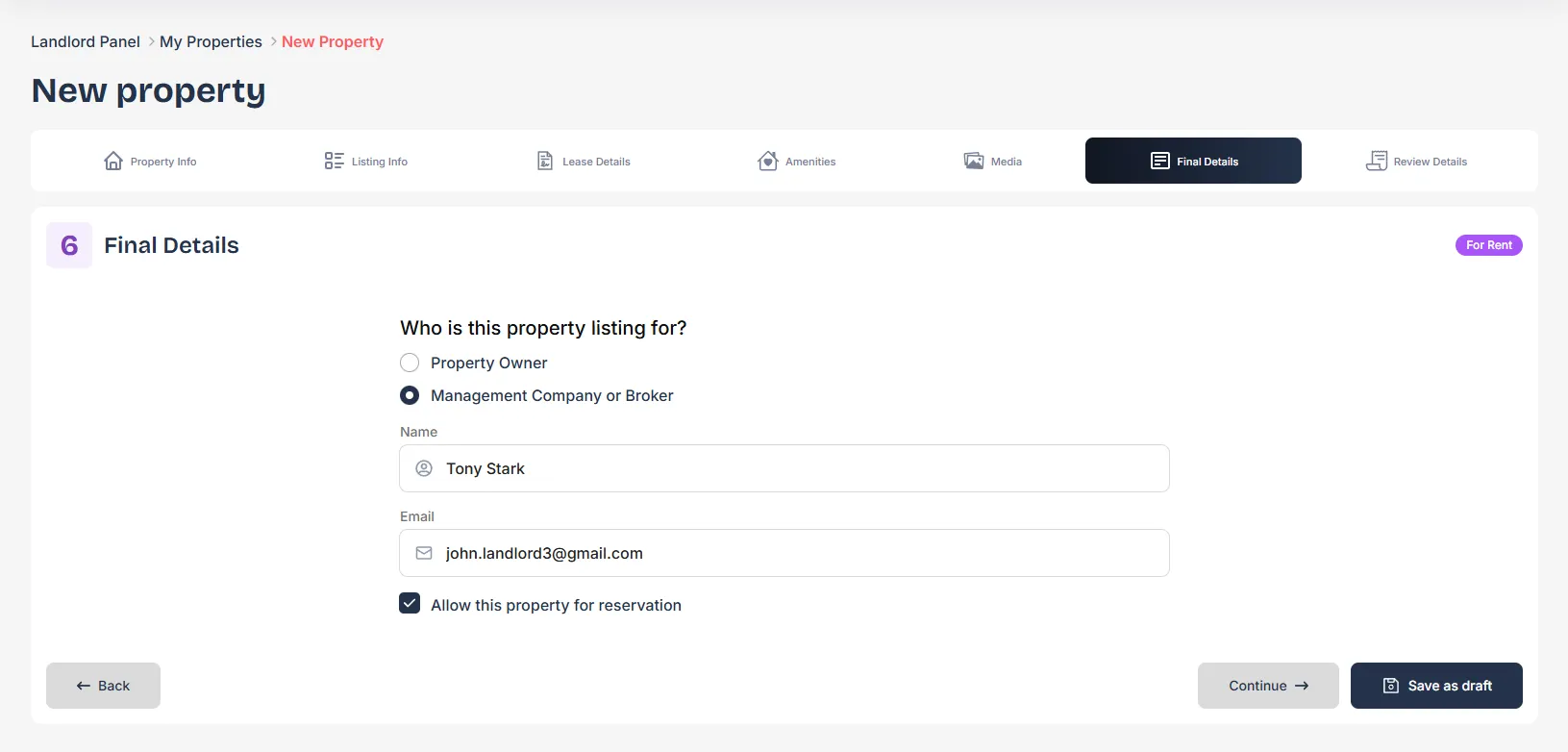This screenshot has height=752, width=1568.
Task: Open the My Properties breadcrumb link
Action: pos(211,41)
